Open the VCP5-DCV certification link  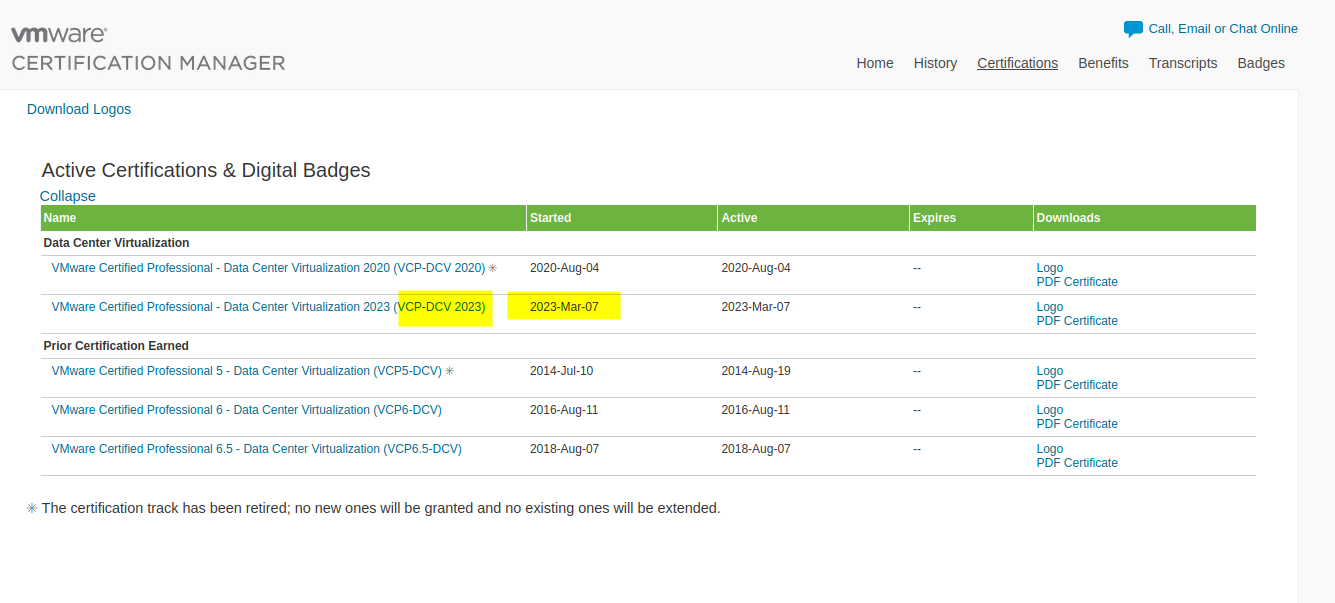246,371
